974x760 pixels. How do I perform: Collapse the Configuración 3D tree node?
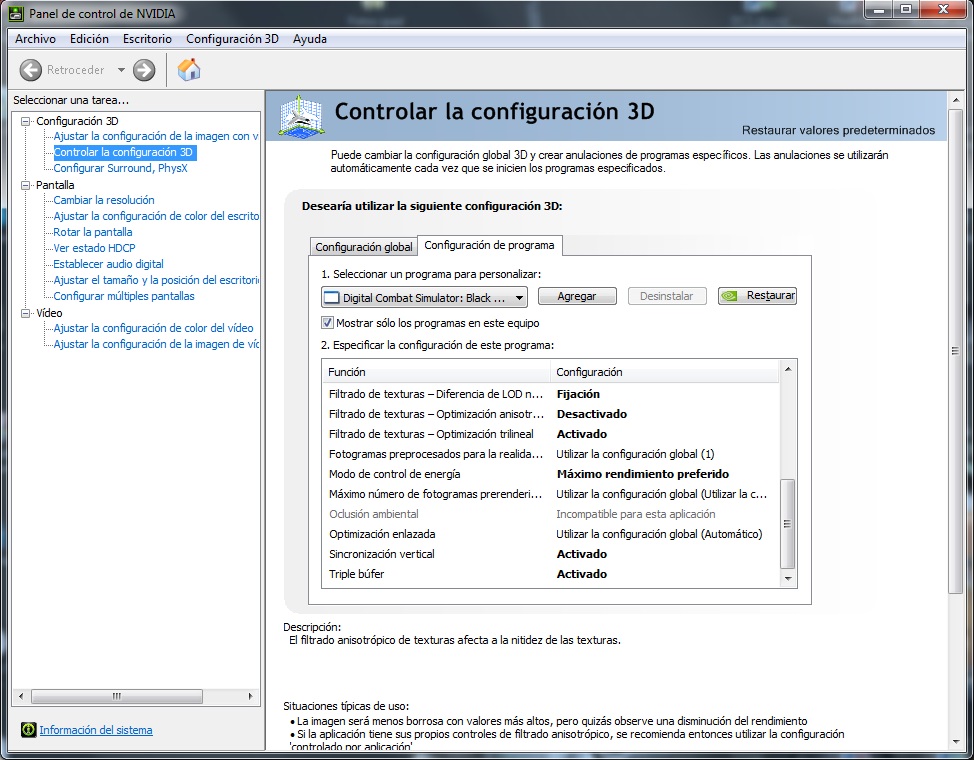(x=25, y=121)
